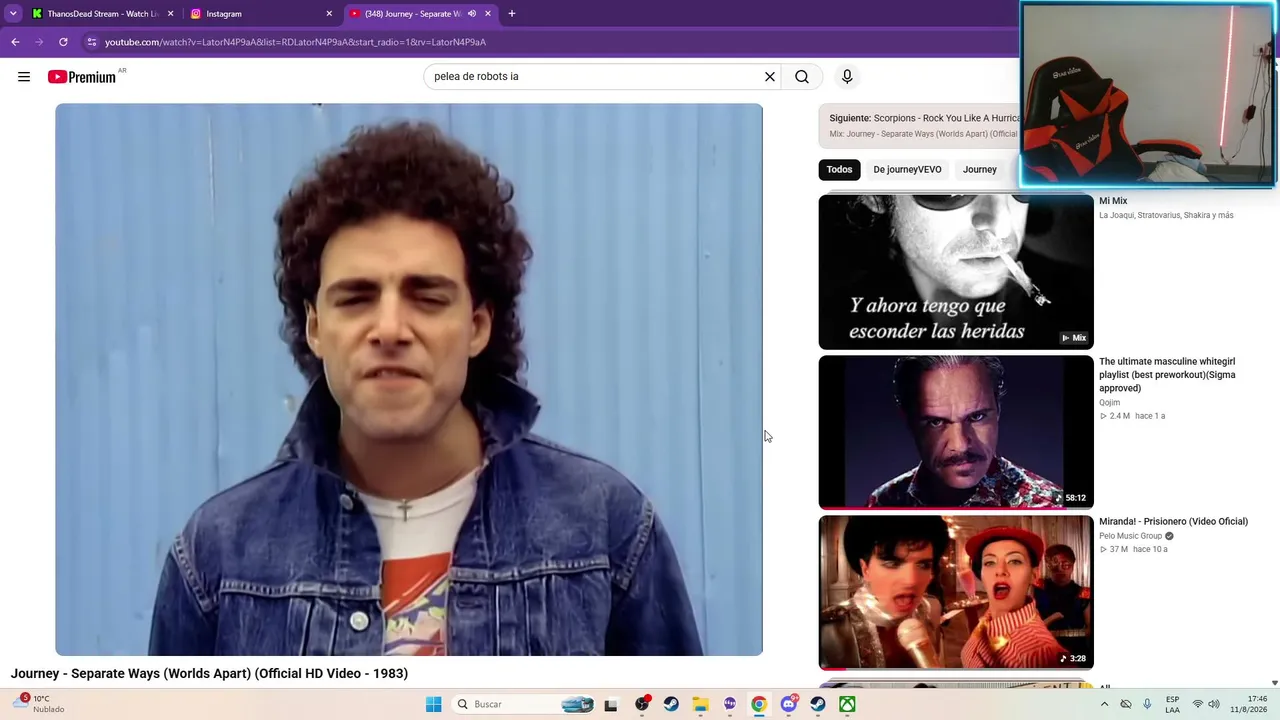Open Wi-Fi network settings in the tray
The height and width of the screenshot is (720, 1280).
[x=1198, y=704]
